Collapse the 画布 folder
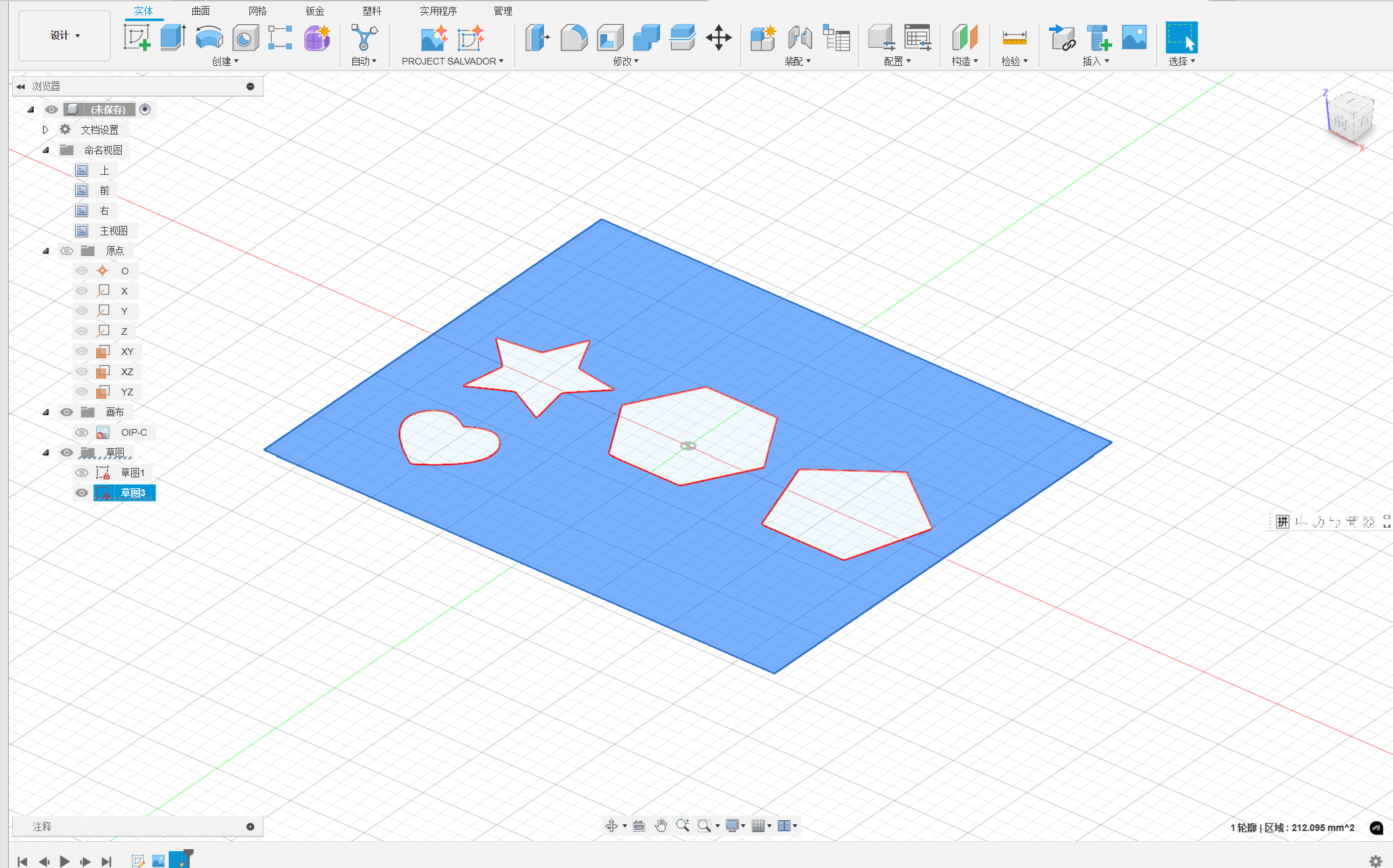Screen dimensions: 1393x868 (x=46, y=412)
